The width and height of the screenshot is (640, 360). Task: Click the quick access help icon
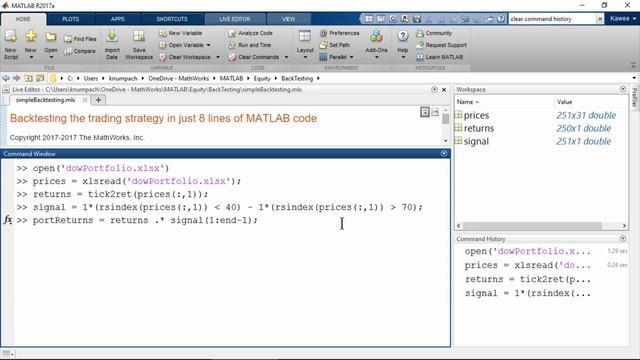tap(501, 19)
